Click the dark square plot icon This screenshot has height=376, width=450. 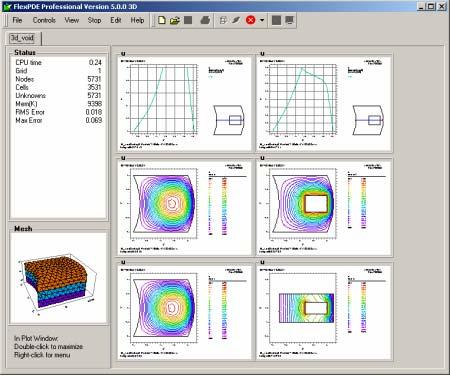click(276, 20)
